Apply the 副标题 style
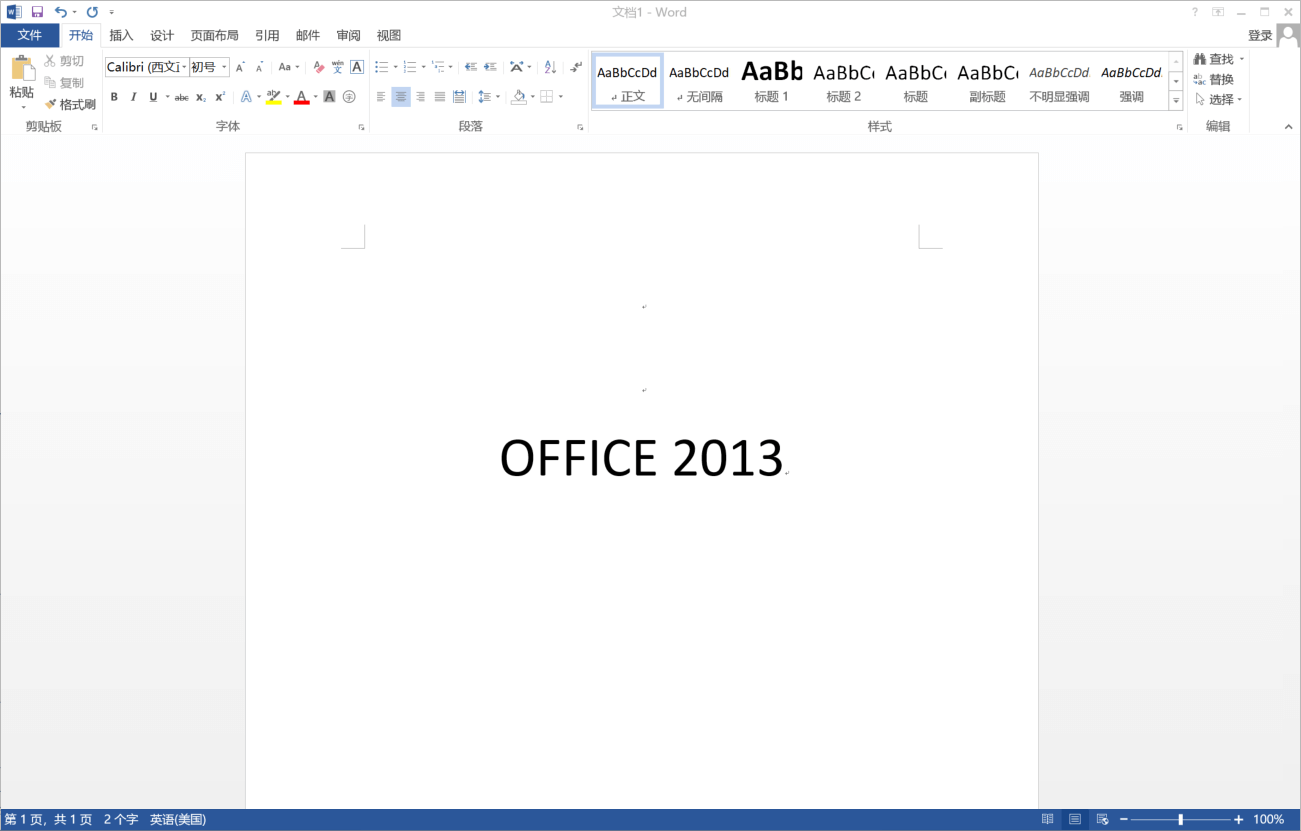The height and width of the screenshot is (831, 1301). point(987,81)
